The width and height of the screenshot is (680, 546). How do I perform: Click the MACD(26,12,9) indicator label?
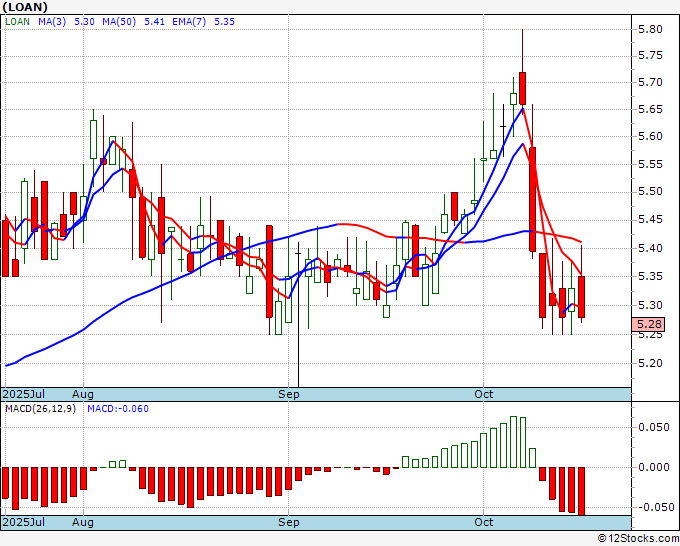click(40, 409)
